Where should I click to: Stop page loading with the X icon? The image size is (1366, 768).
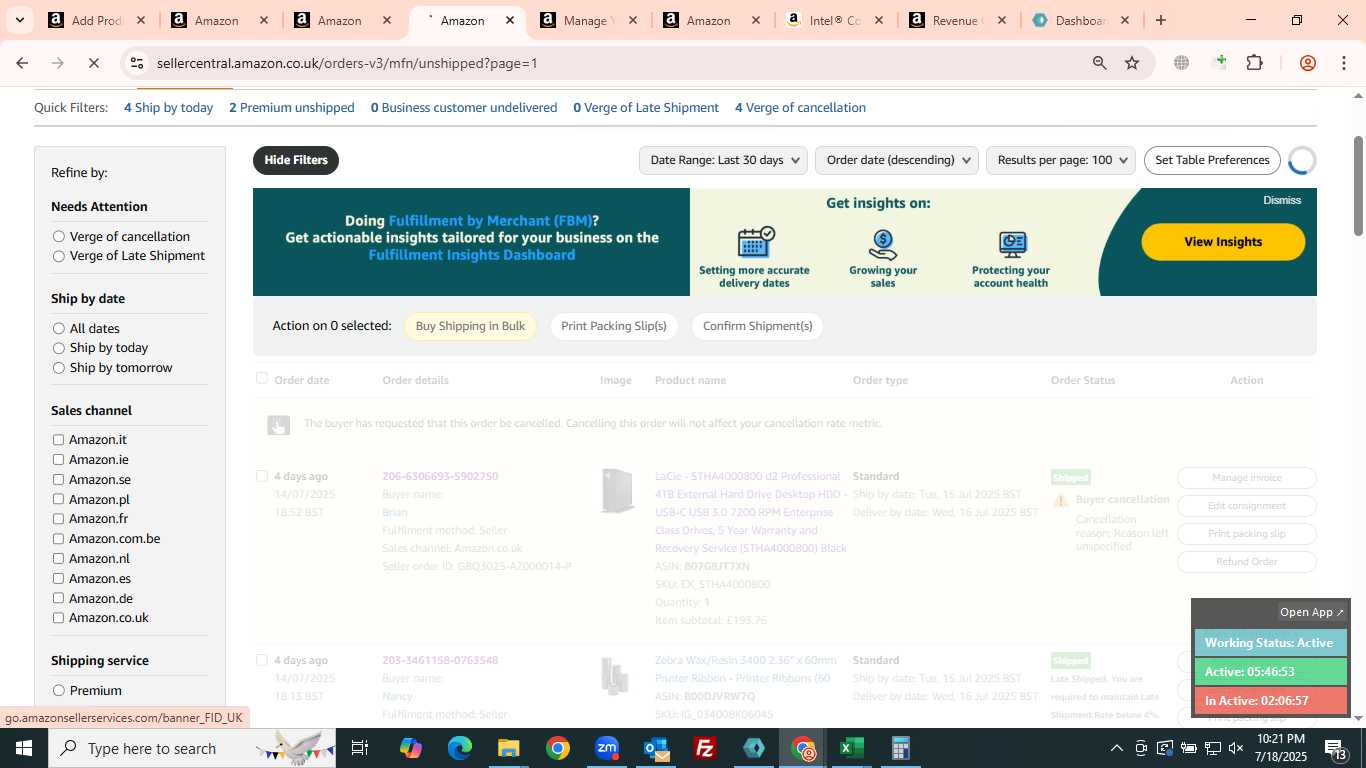point(92,63)
